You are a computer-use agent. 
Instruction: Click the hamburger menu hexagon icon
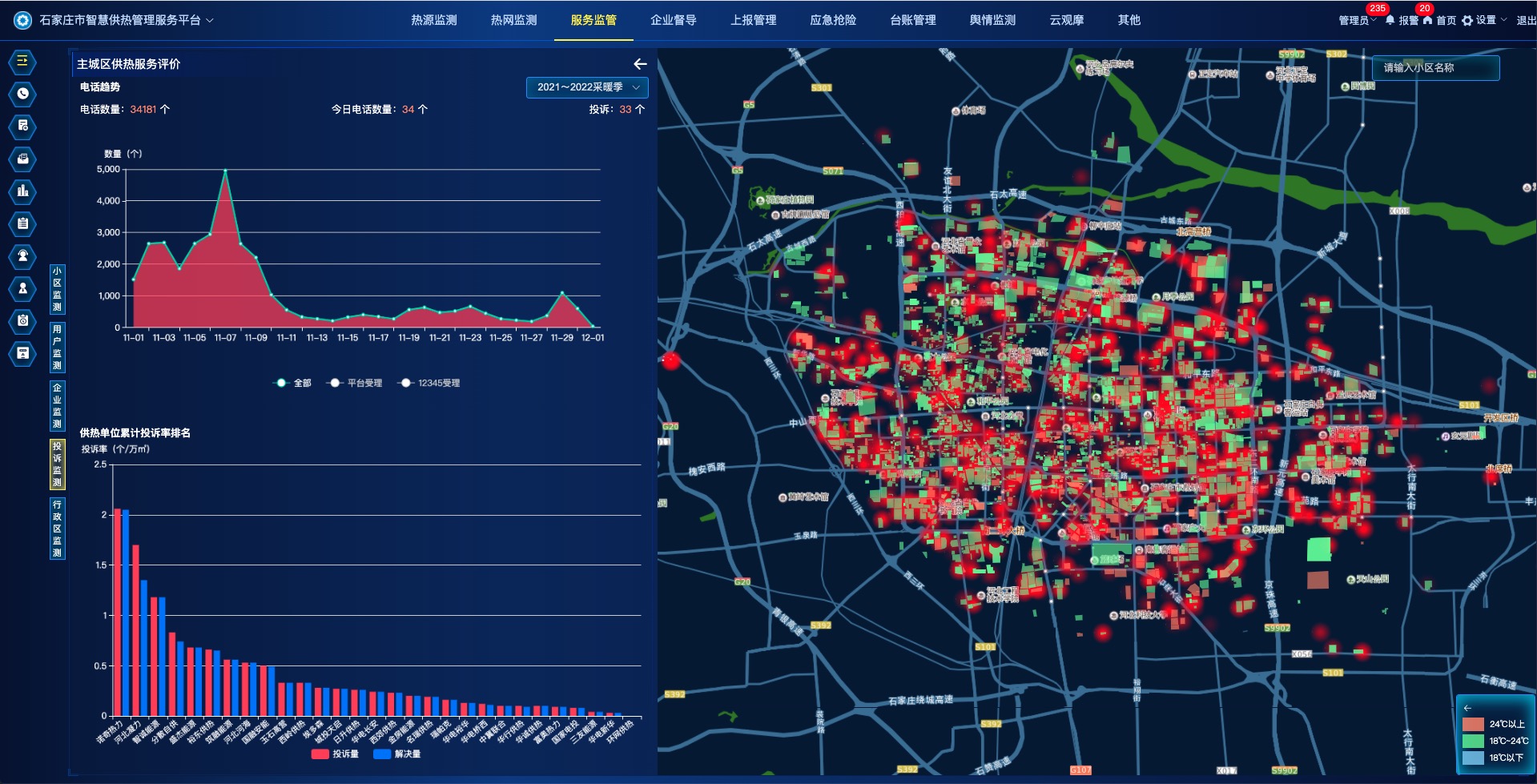pos(22,61)
